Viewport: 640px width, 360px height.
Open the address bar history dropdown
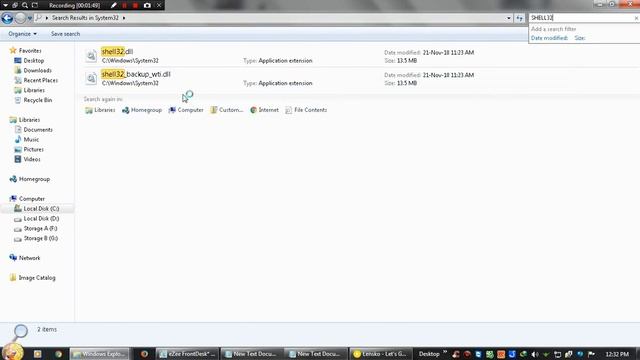tap(509, 18)
